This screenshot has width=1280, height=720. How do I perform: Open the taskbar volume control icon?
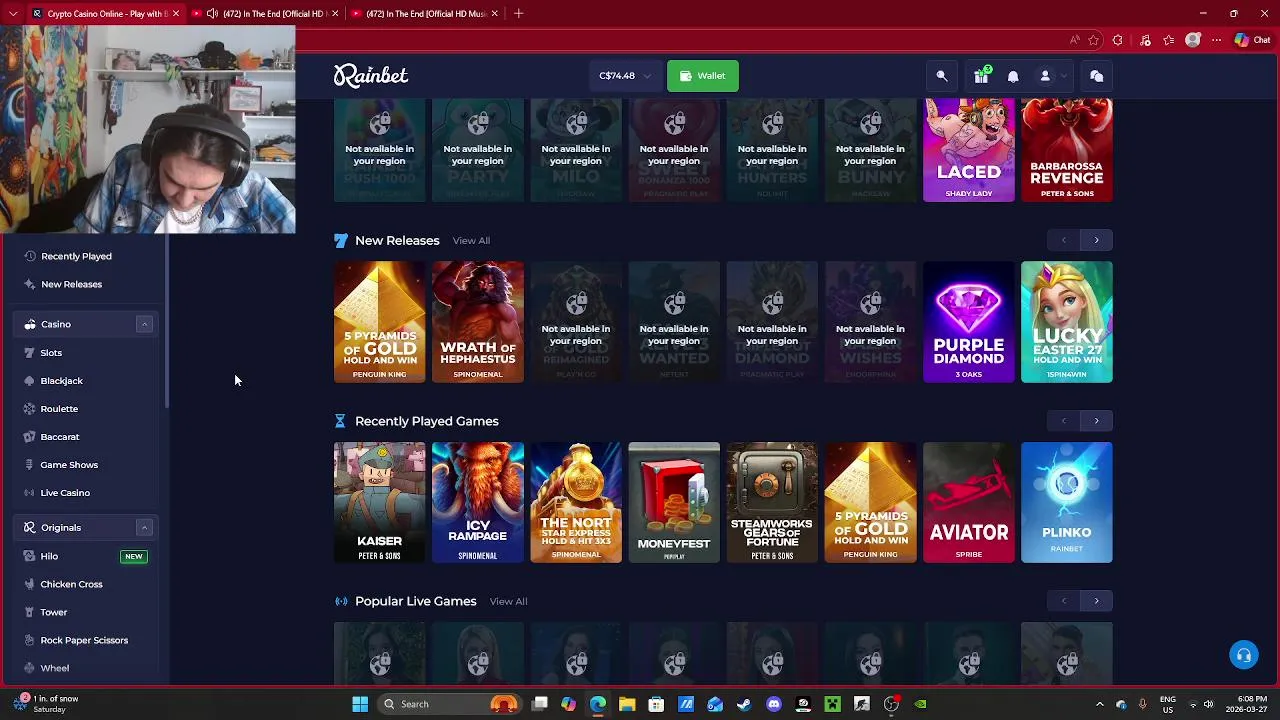pos(1209,704)
